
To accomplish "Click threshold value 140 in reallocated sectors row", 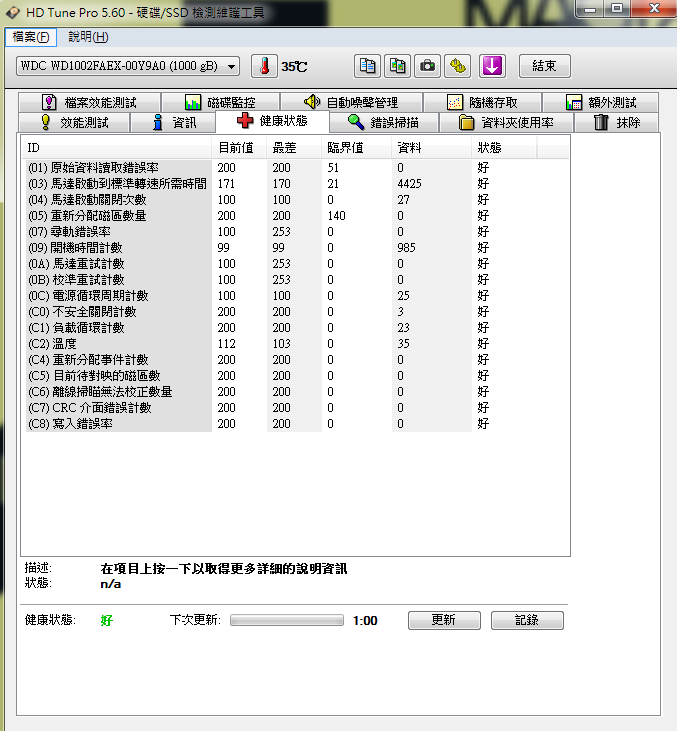I will click(336, 216).
